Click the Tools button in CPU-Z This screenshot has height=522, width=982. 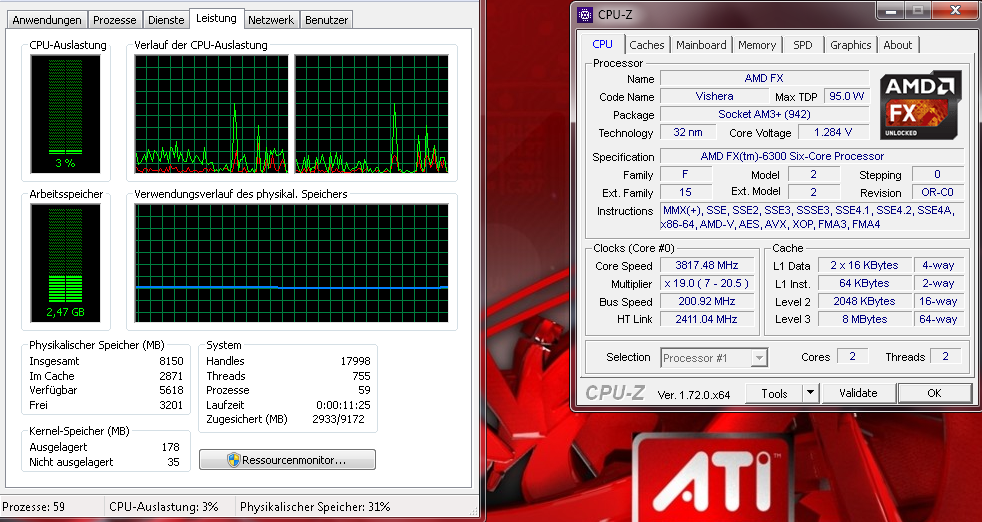point(774,393)
